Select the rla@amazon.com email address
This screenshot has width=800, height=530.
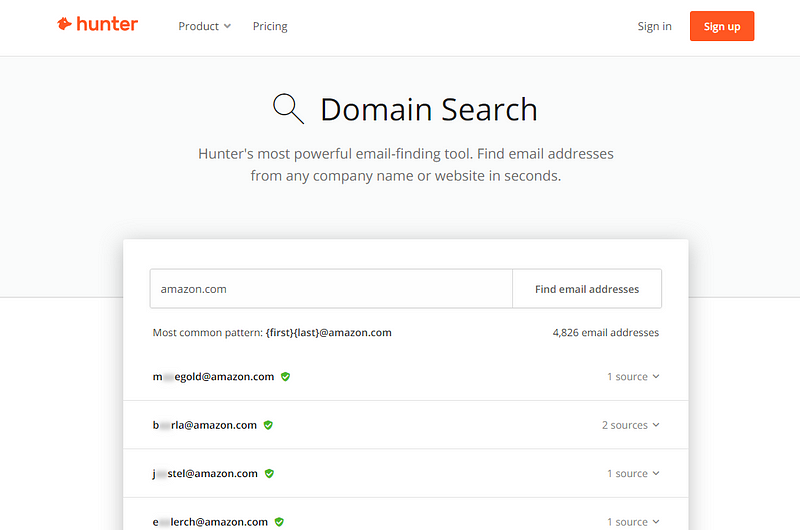[x=205, y=425]
